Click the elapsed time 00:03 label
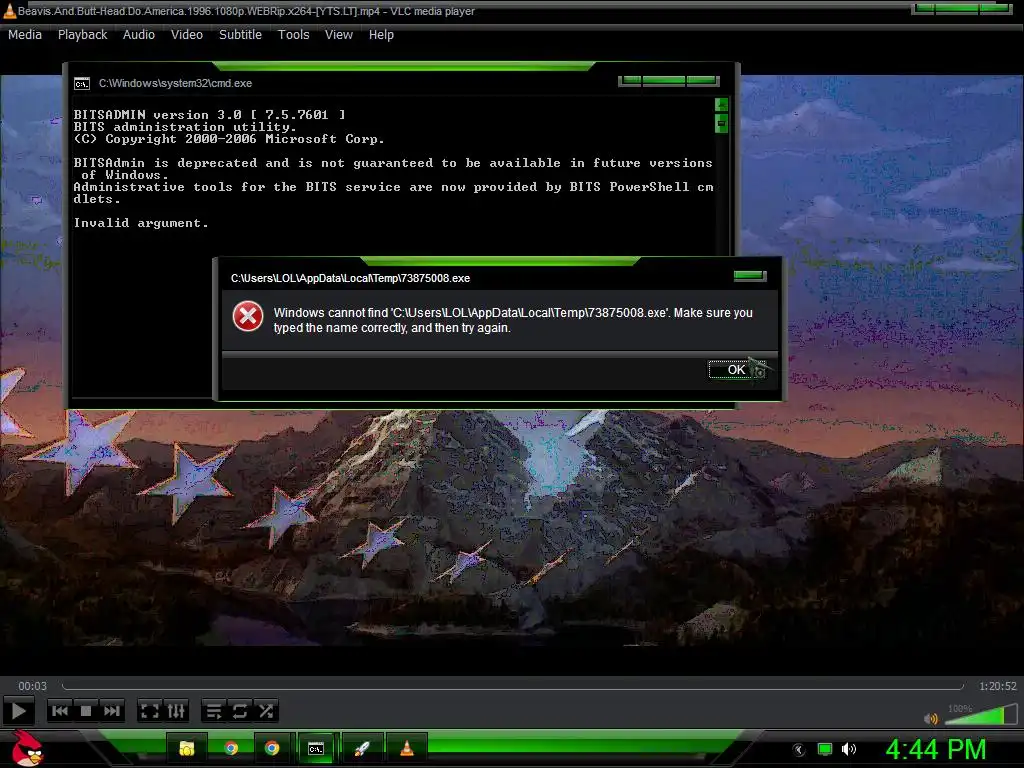The height and width of the screenshot is (768, 1024). click(32, 686)
